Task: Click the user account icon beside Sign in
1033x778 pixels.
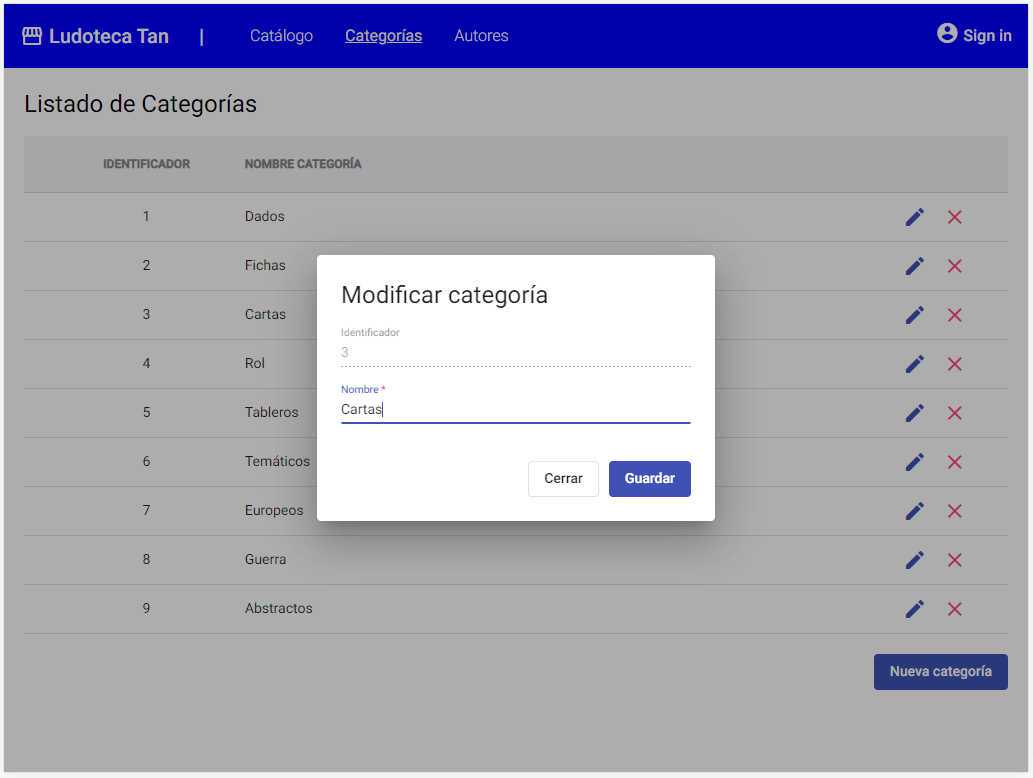Action: pyautogui.click(x=946, y=33)
